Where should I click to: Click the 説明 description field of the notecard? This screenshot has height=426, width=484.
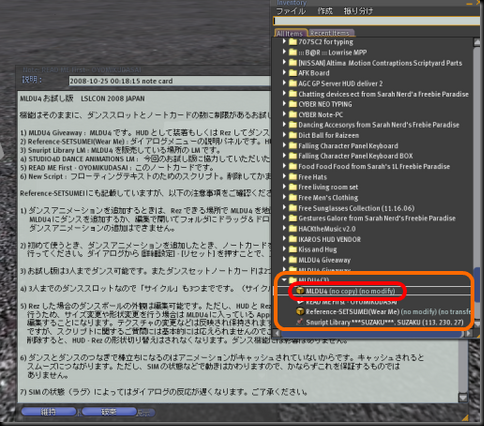point(169,81)
